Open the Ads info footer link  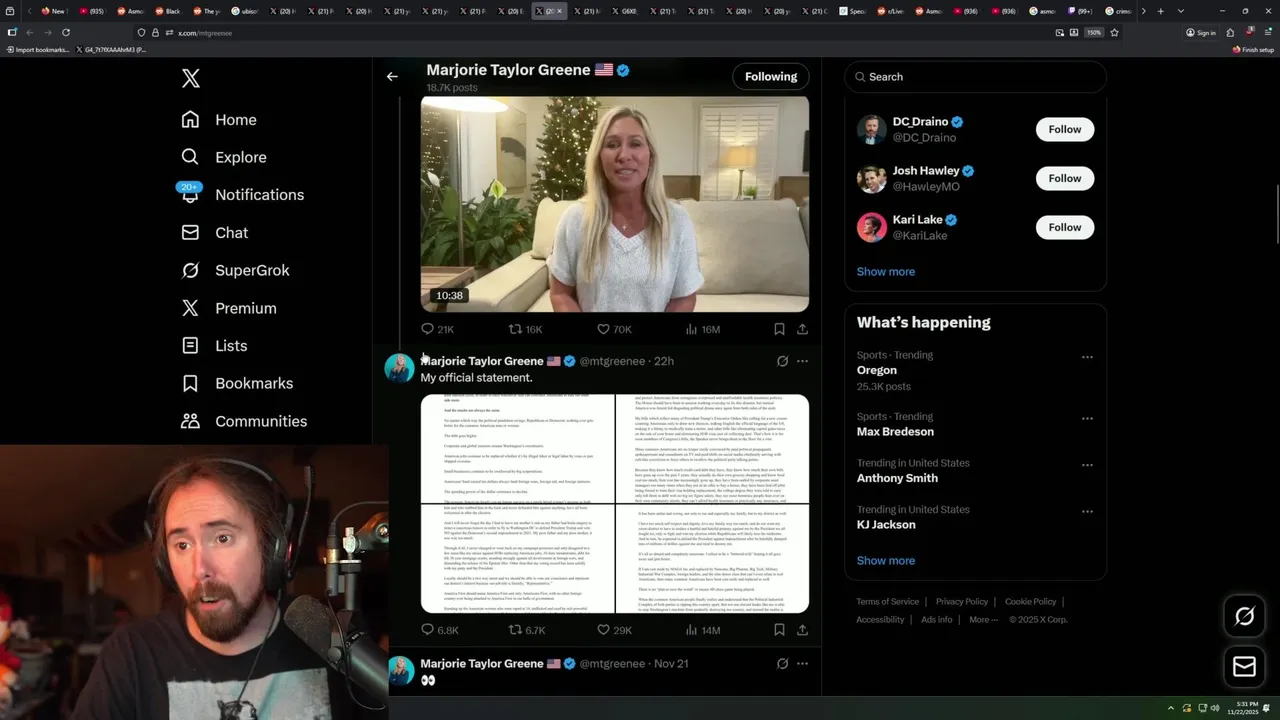coord(937,619)
